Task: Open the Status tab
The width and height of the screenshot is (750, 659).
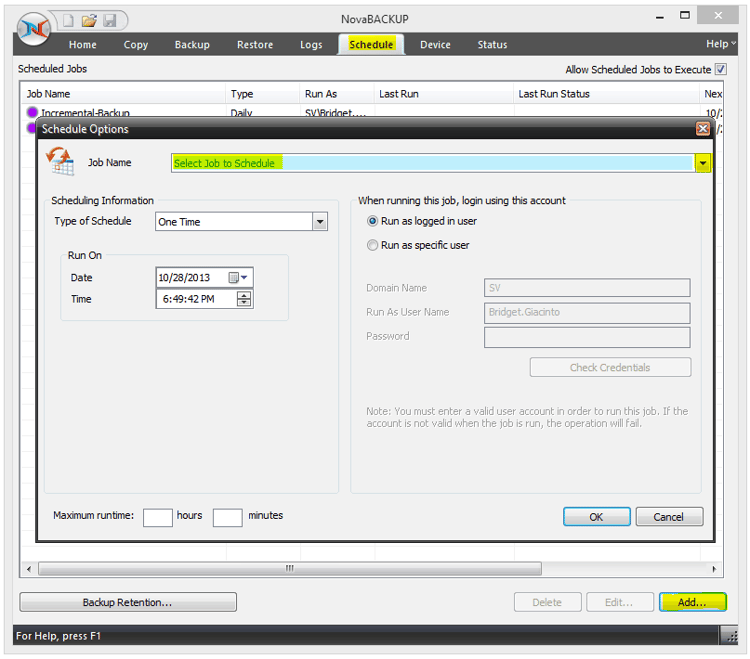Action: (x=492, y=44)
